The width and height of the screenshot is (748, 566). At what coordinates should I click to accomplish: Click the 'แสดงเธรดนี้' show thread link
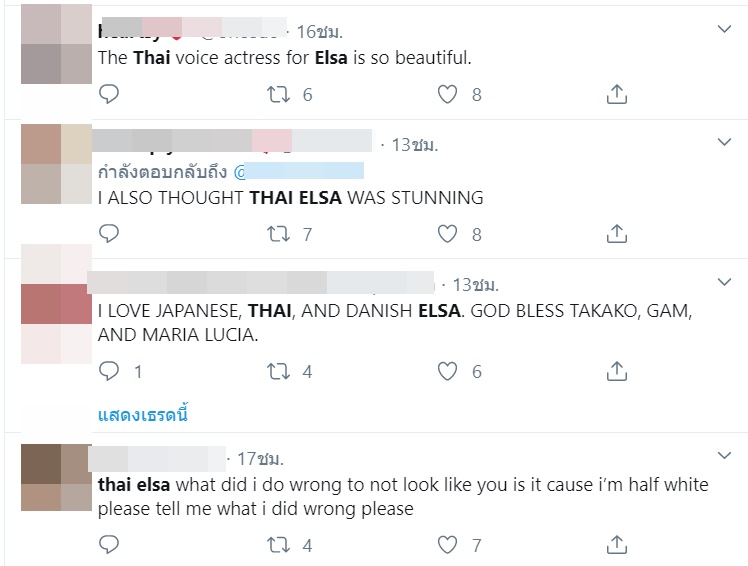click(x=143, y=413)
